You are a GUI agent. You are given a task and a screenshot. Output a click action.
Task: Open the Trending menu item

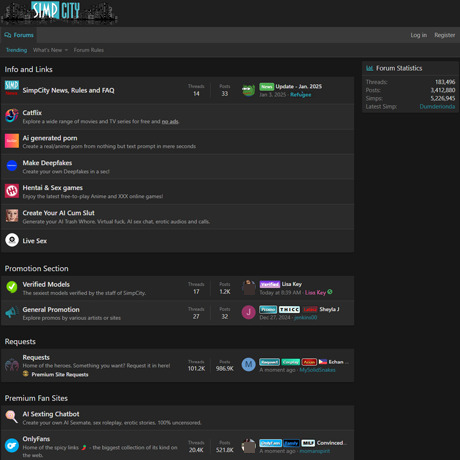(x=16, y=50)
